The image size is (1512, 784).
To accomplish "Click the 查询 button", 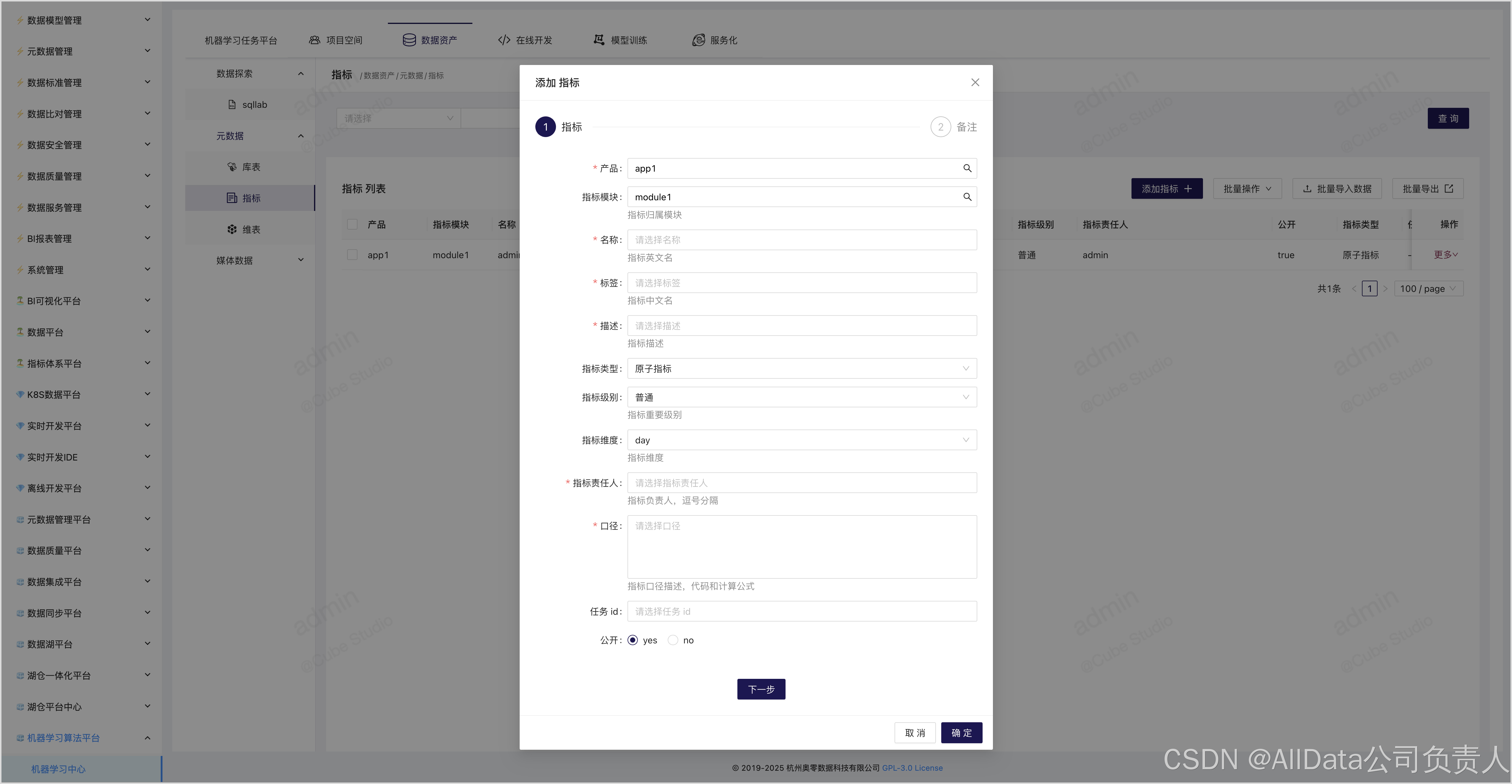I will point(1448,118).
